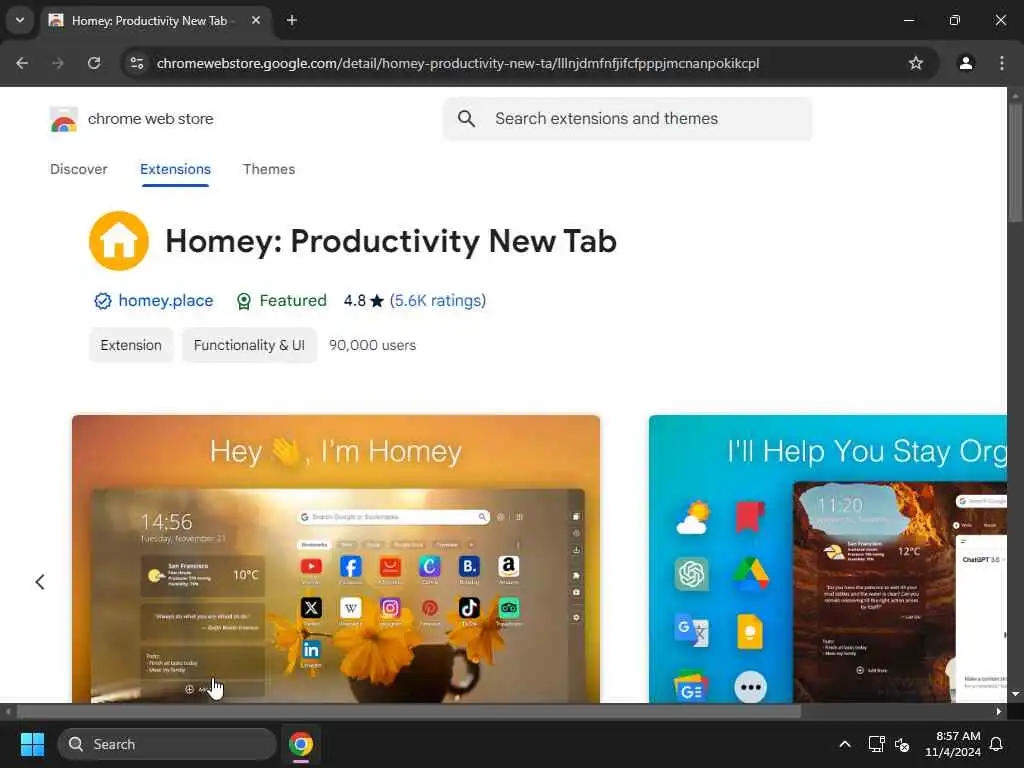The height and width of the screenshot is (768, 1024).
Task: Click the chrome web store title
Action: tap(150, 119)
